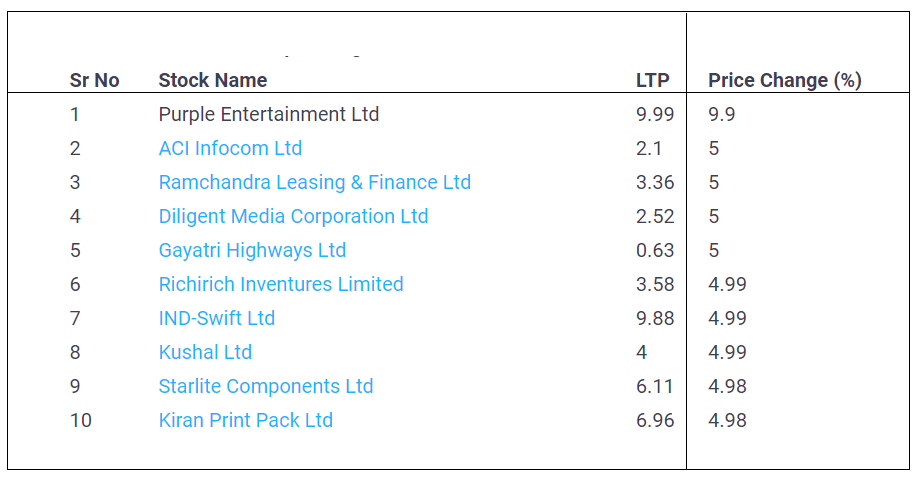Select the Gayatri Highways Ltd link

(252, 250)
